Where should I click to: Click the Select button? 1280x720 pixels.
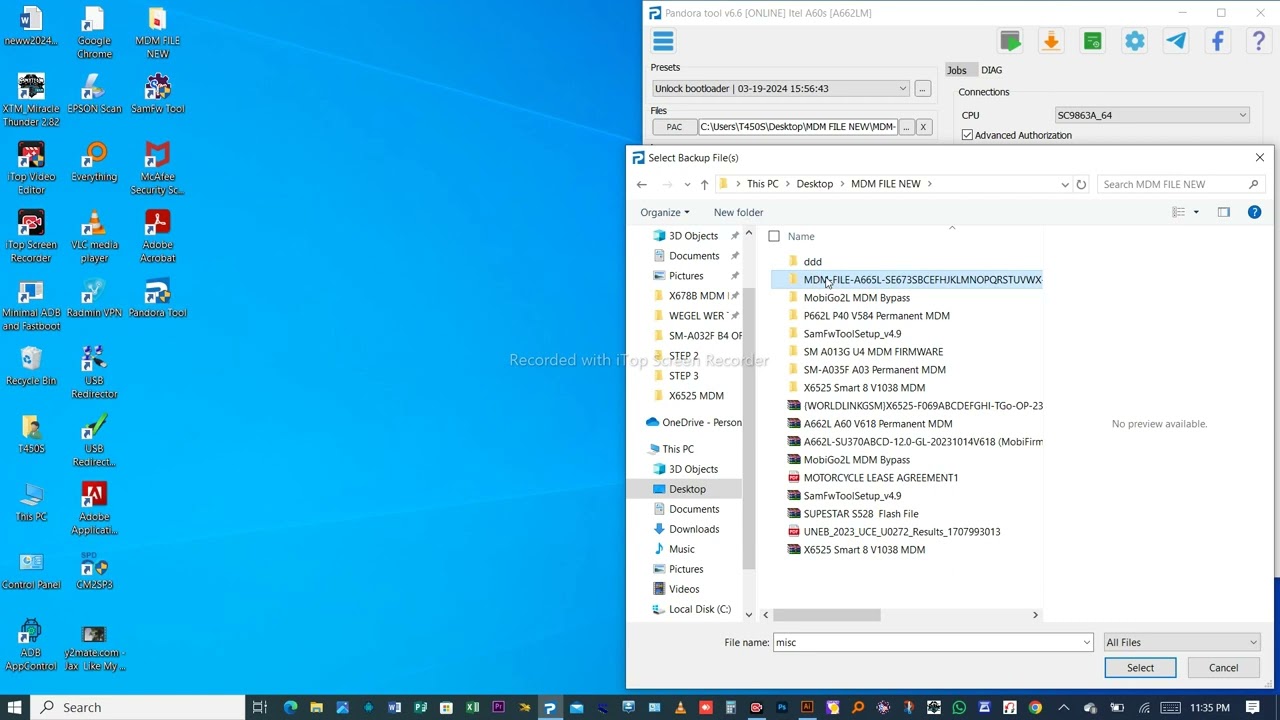[1140, 668]
